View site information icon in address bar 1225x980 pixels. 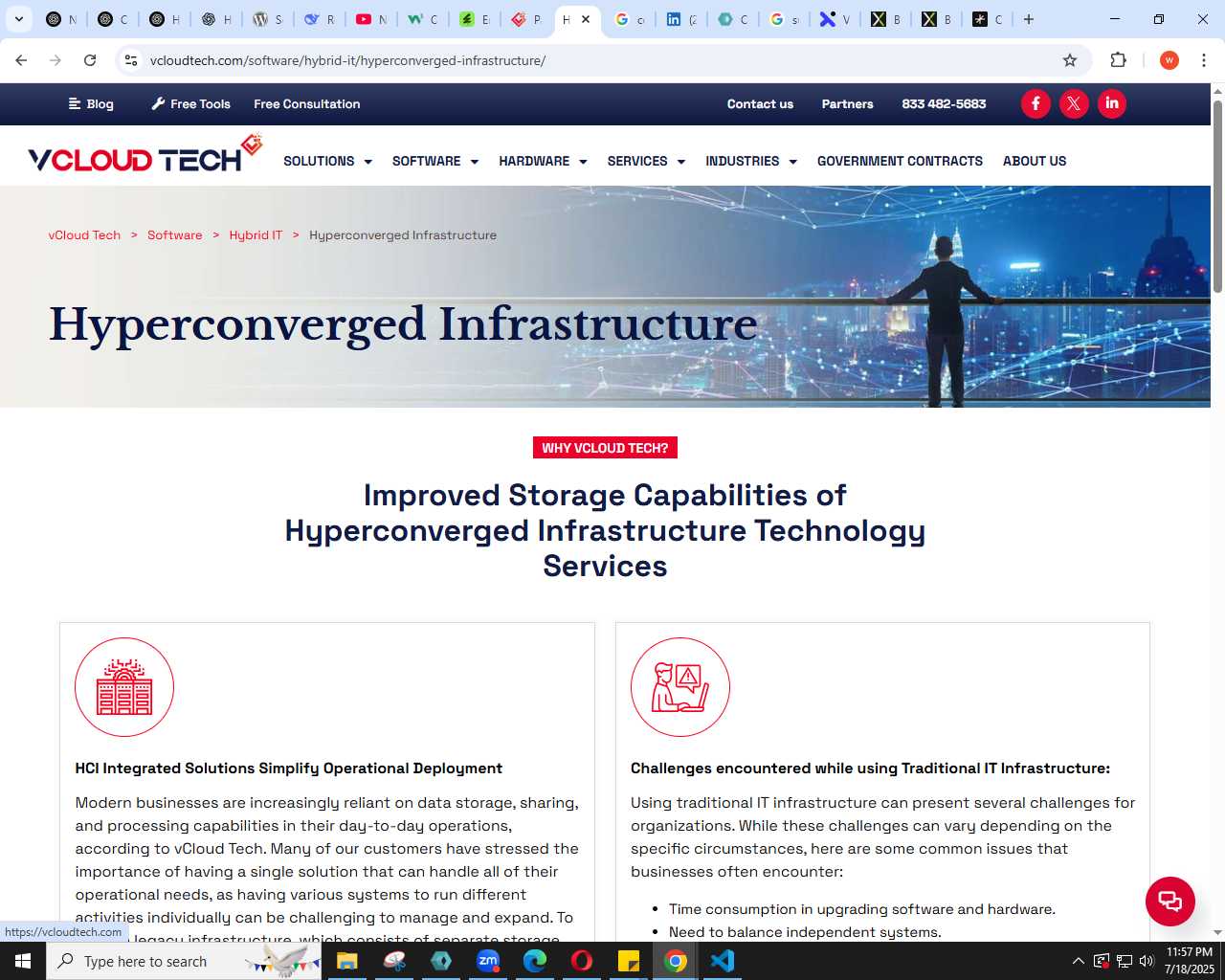tap(131, 60)
